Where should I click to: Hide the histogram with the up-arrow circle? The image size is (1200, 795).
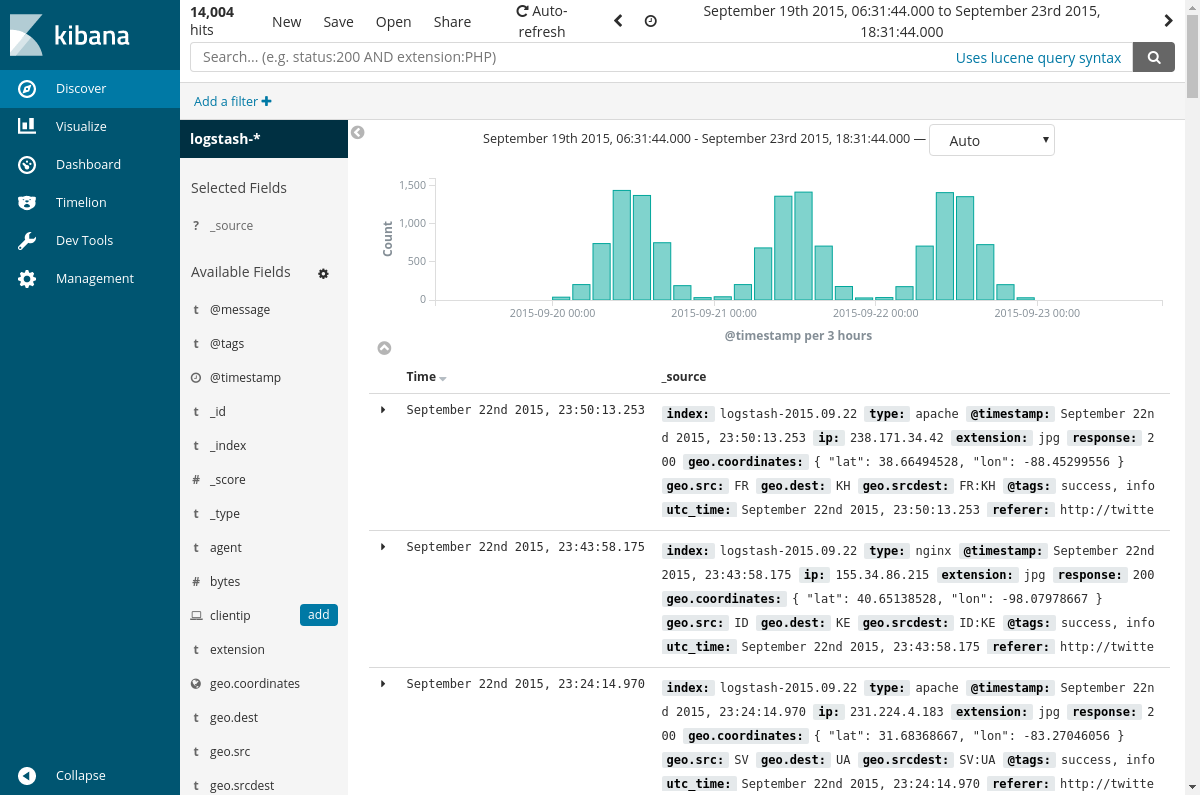(384, 348)
